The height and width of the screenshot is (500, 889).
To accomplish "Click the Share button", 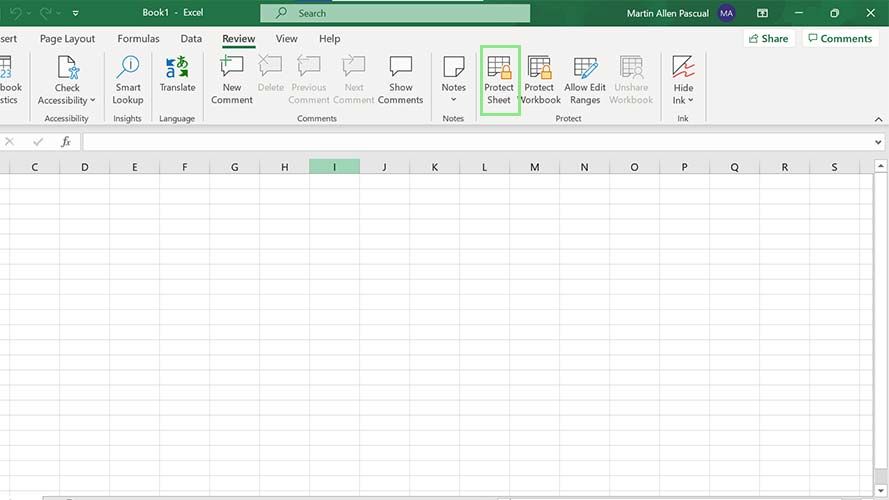I will (769, 39).
